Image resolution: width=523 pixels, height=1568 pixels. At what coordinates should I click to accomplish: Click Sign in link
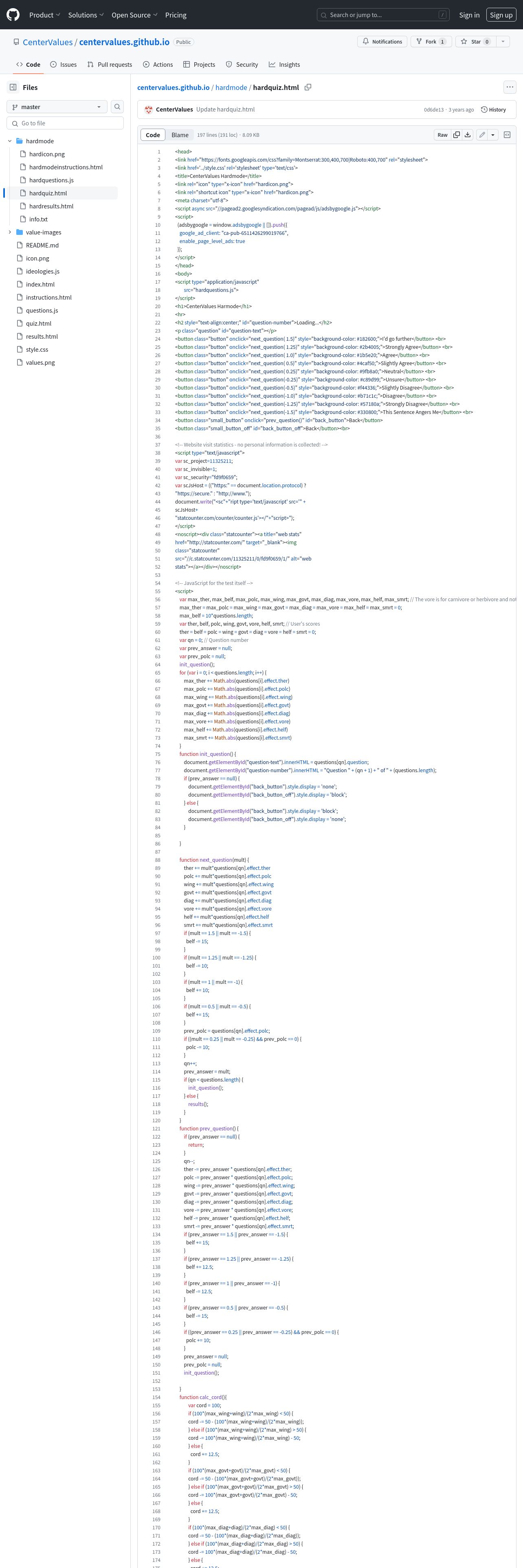click(x=469, y=15)
